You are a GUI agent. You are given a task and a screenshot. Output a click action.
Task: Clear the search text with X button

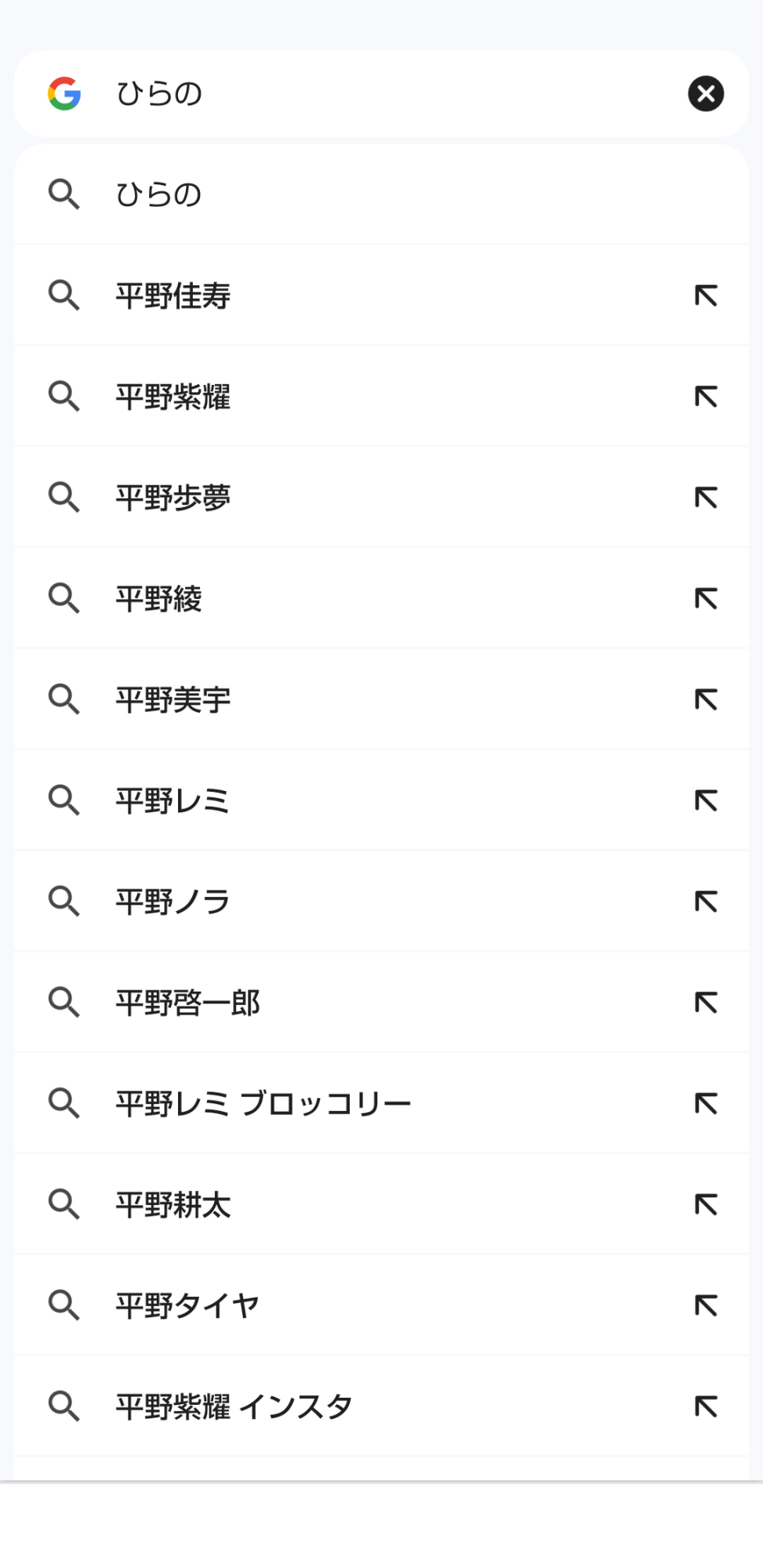(706, 94)
